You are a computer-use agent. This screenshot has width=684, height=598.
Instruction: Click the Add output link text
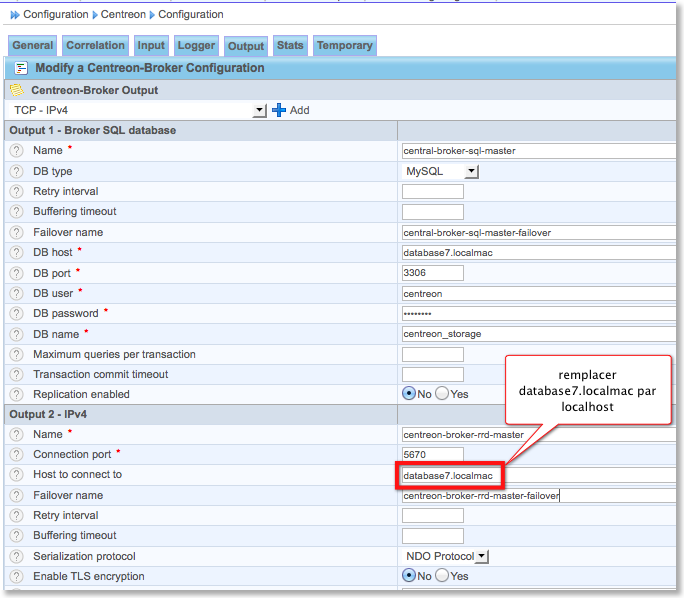pos(300,110)
